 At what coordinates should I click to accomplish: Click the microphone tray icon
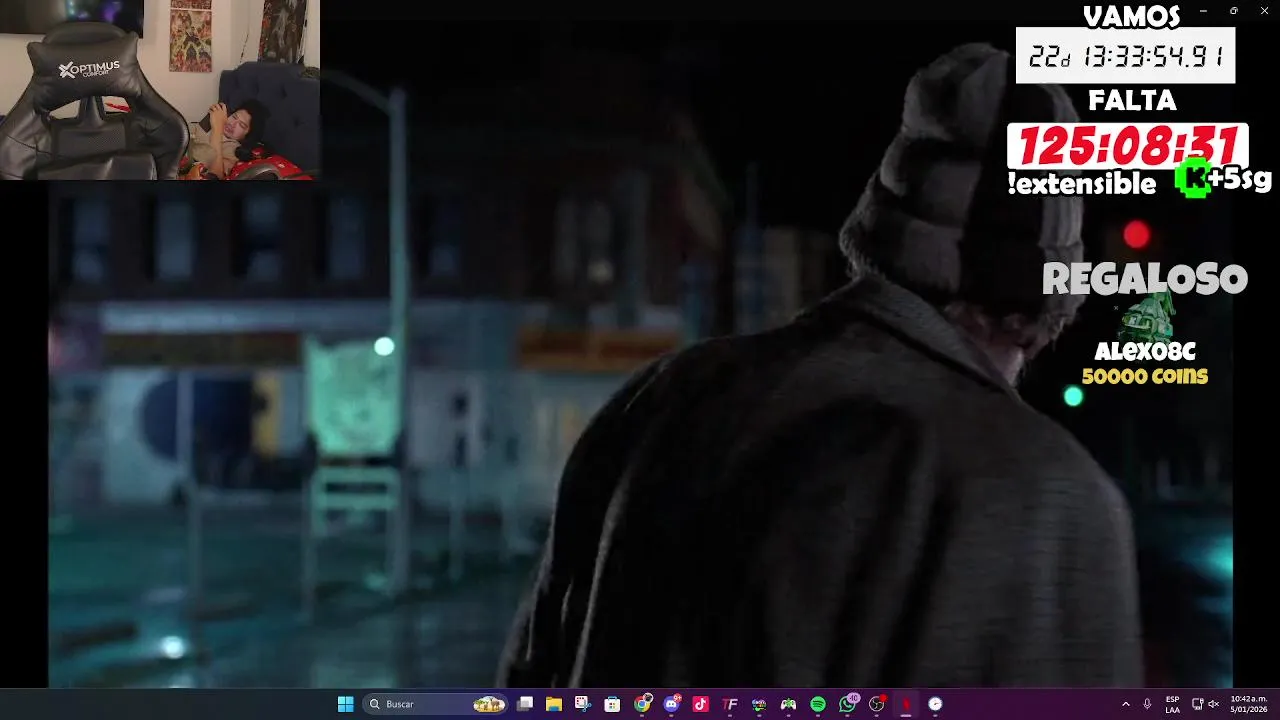(x=1147, y=704)
